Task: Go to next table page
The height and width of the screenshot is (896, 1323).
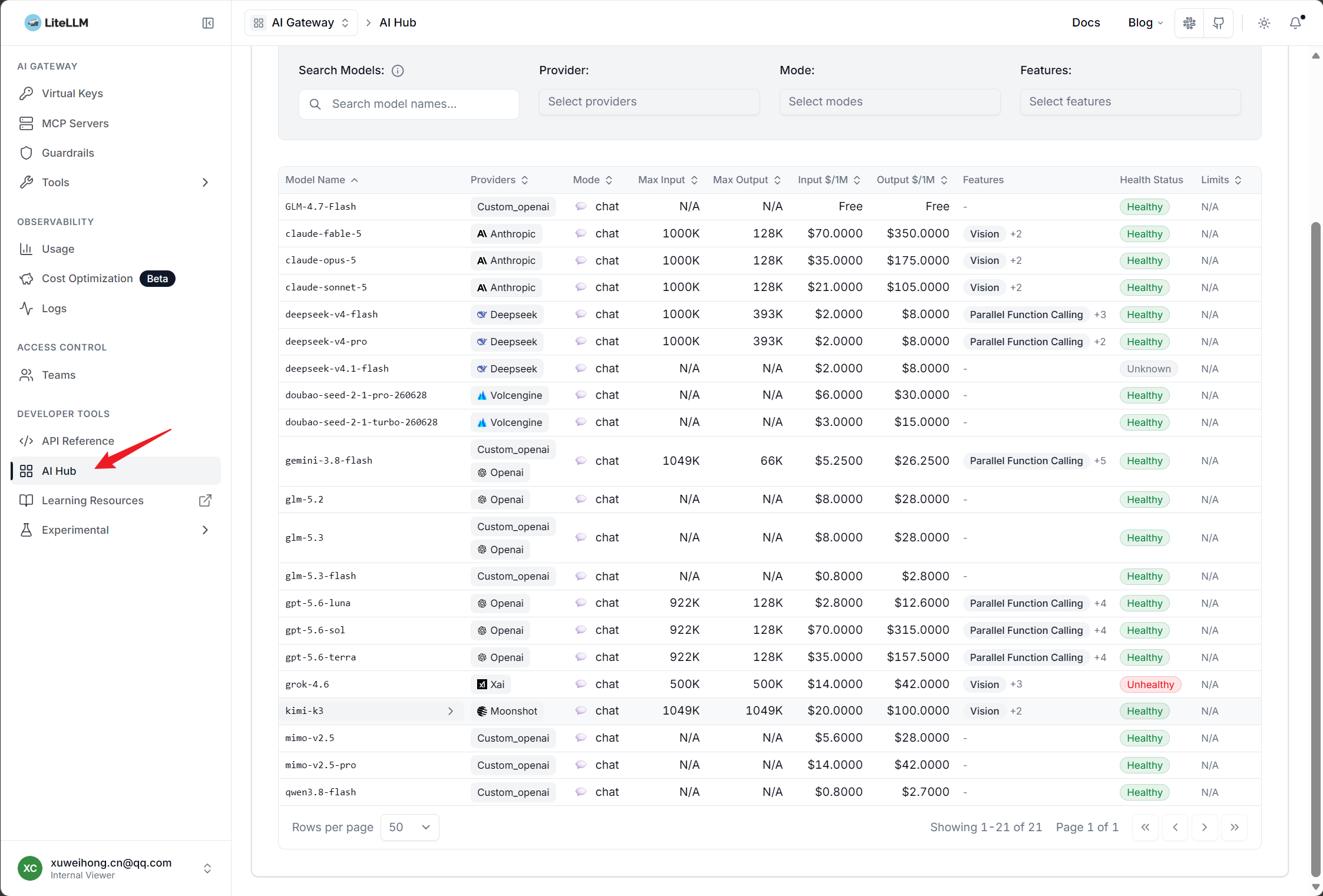Action: [x=1205, y=827]
